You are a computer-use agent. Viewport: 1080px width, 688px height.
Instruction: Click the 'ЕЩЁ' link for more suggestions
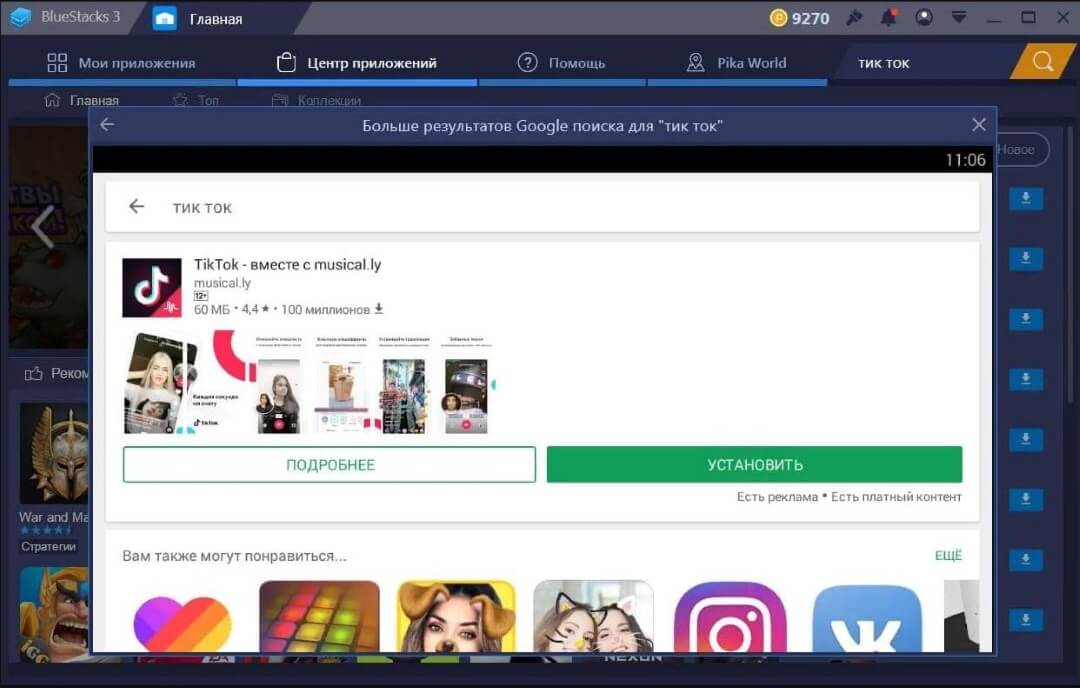click(x=947, y=556)
